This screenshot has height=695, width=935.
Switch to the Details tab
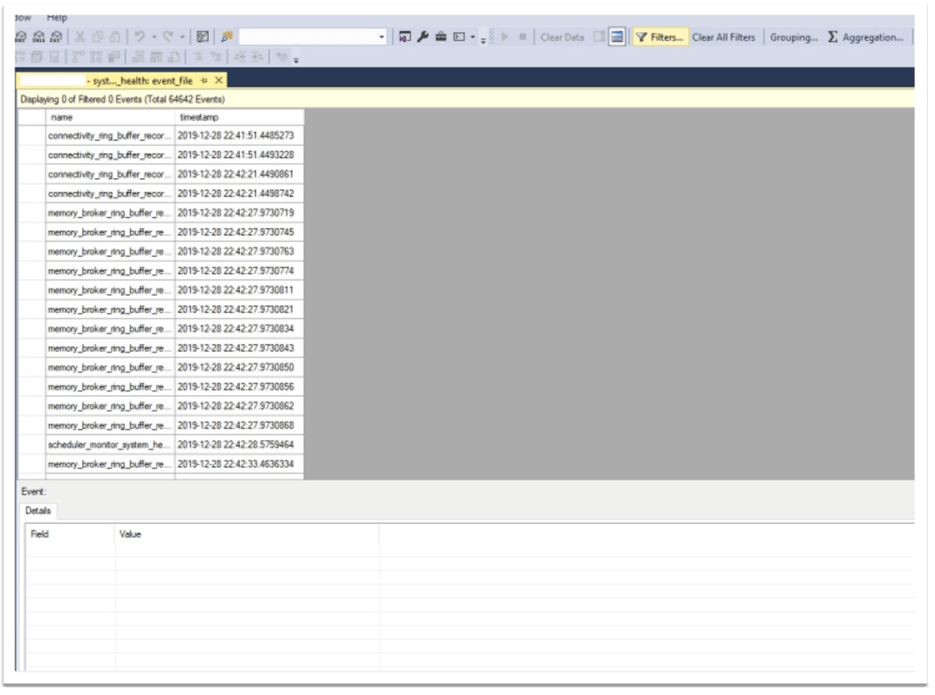coord(38,511)
